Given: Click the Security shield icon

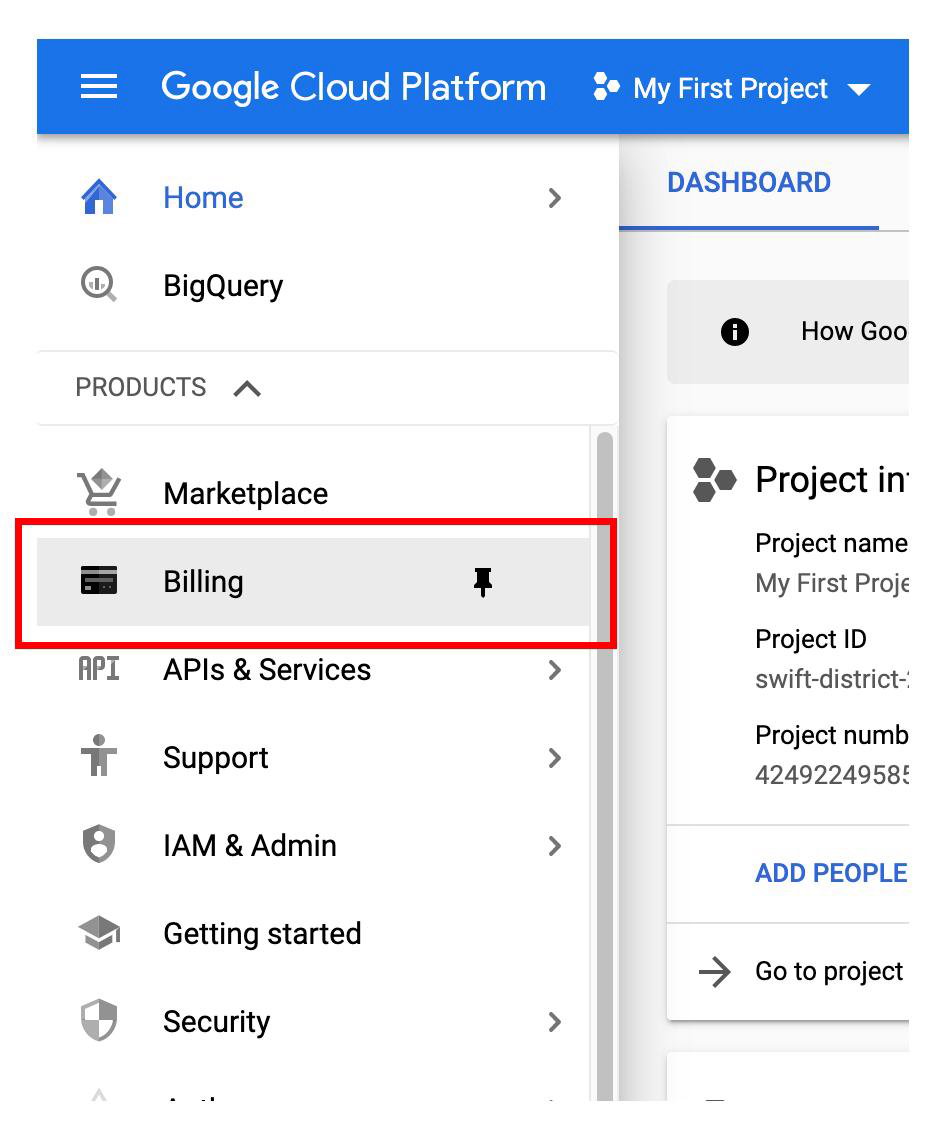Looking at the screenshot, I should coord(99,1019).
